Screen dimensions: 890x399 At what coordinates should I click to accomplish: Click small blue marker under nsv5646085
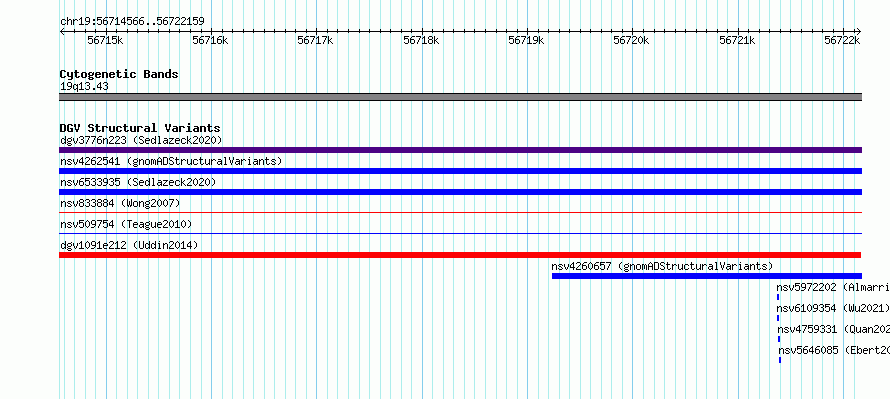point(780,360)
